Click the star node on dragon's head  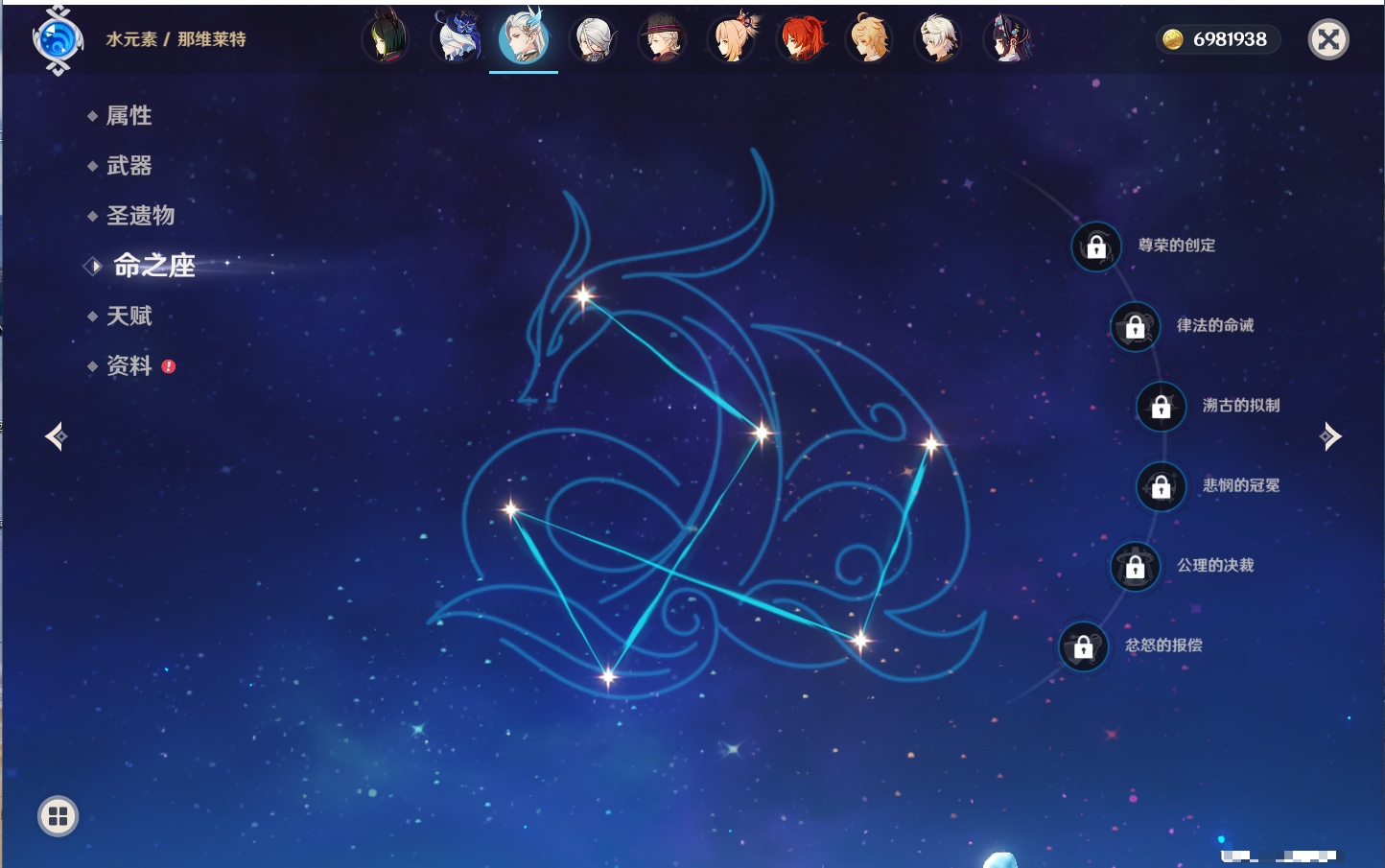click(x=583, y=296)
